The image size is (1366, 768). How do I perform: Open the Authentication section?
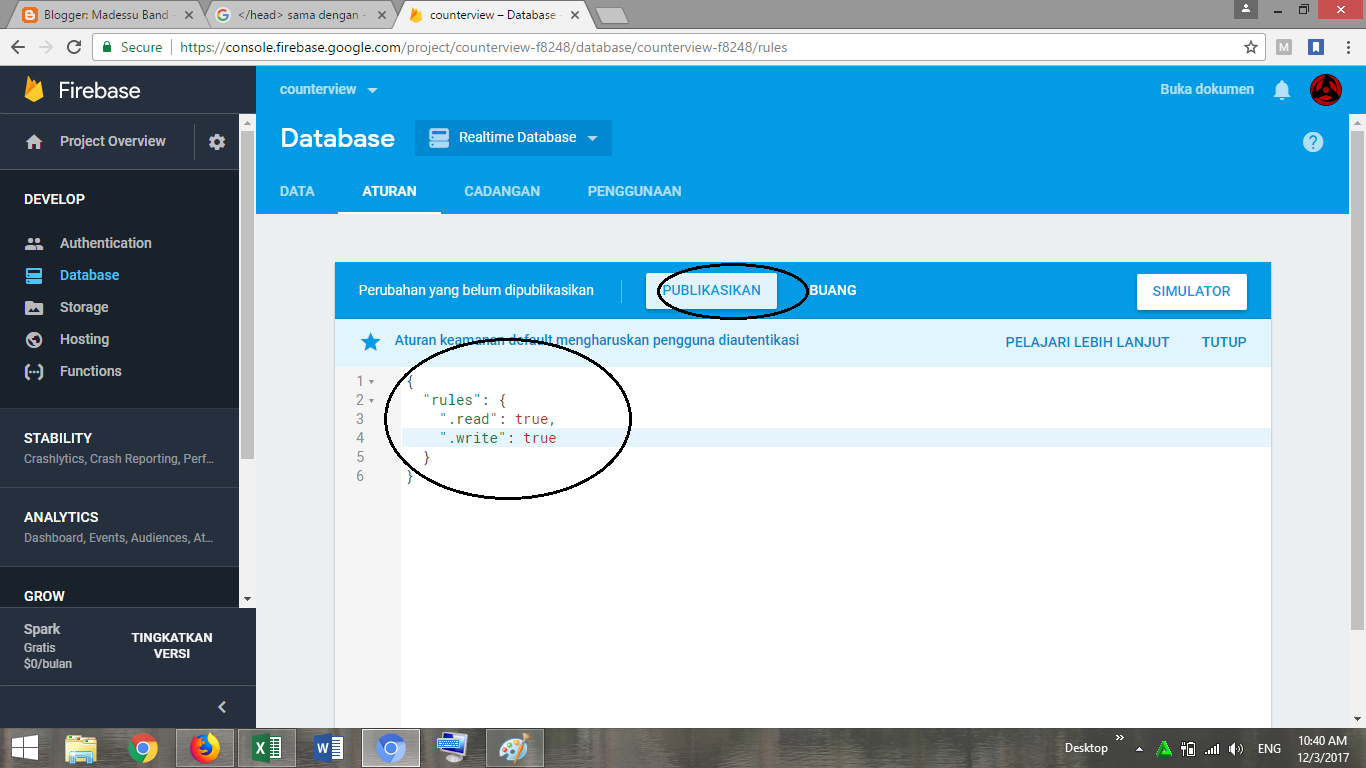(107, 243)
